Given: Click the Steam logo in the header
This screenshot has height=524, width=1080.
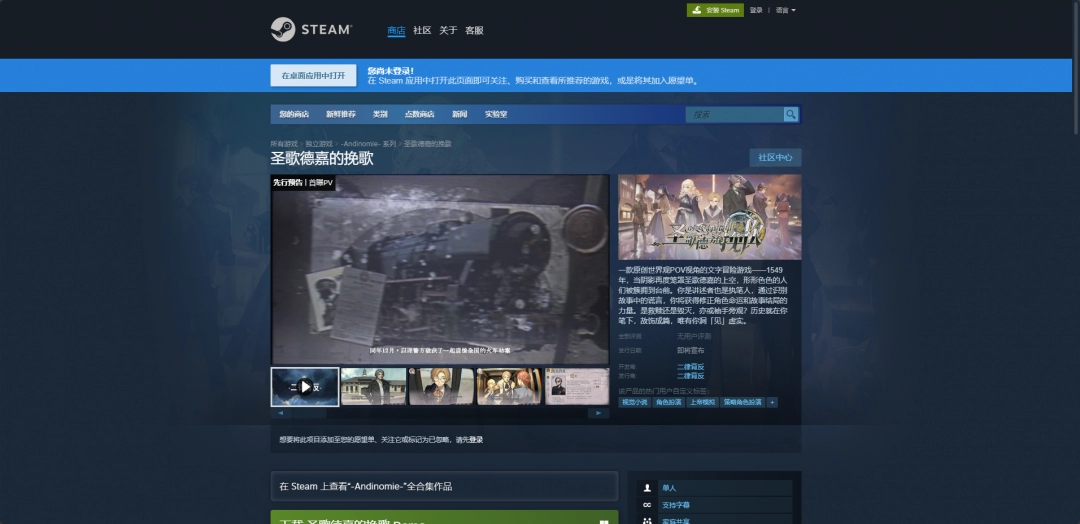Looking at the screenshot, I should [x=311, y=30].
